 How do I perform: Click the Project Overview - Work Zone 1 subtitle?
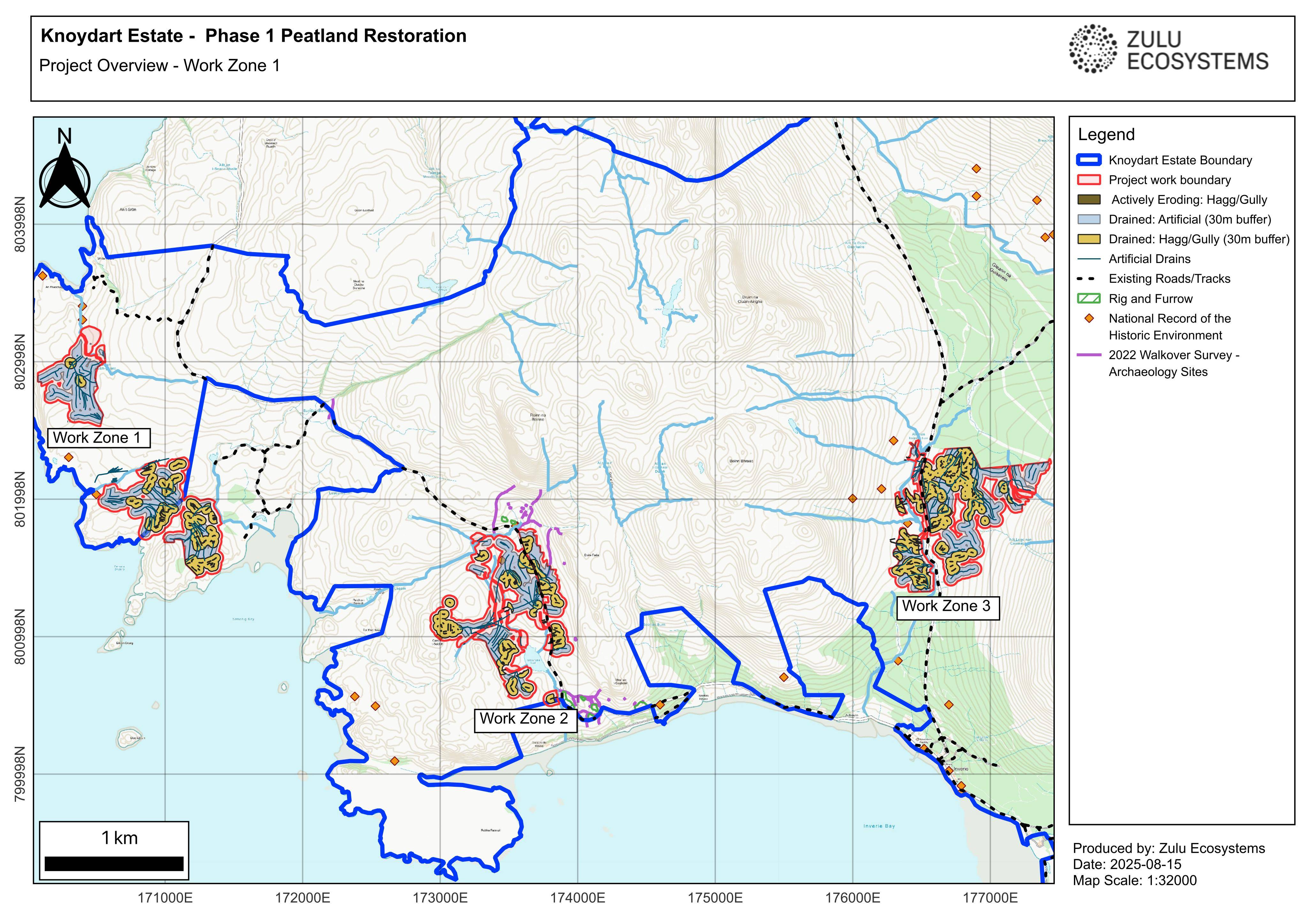(160, 65)
